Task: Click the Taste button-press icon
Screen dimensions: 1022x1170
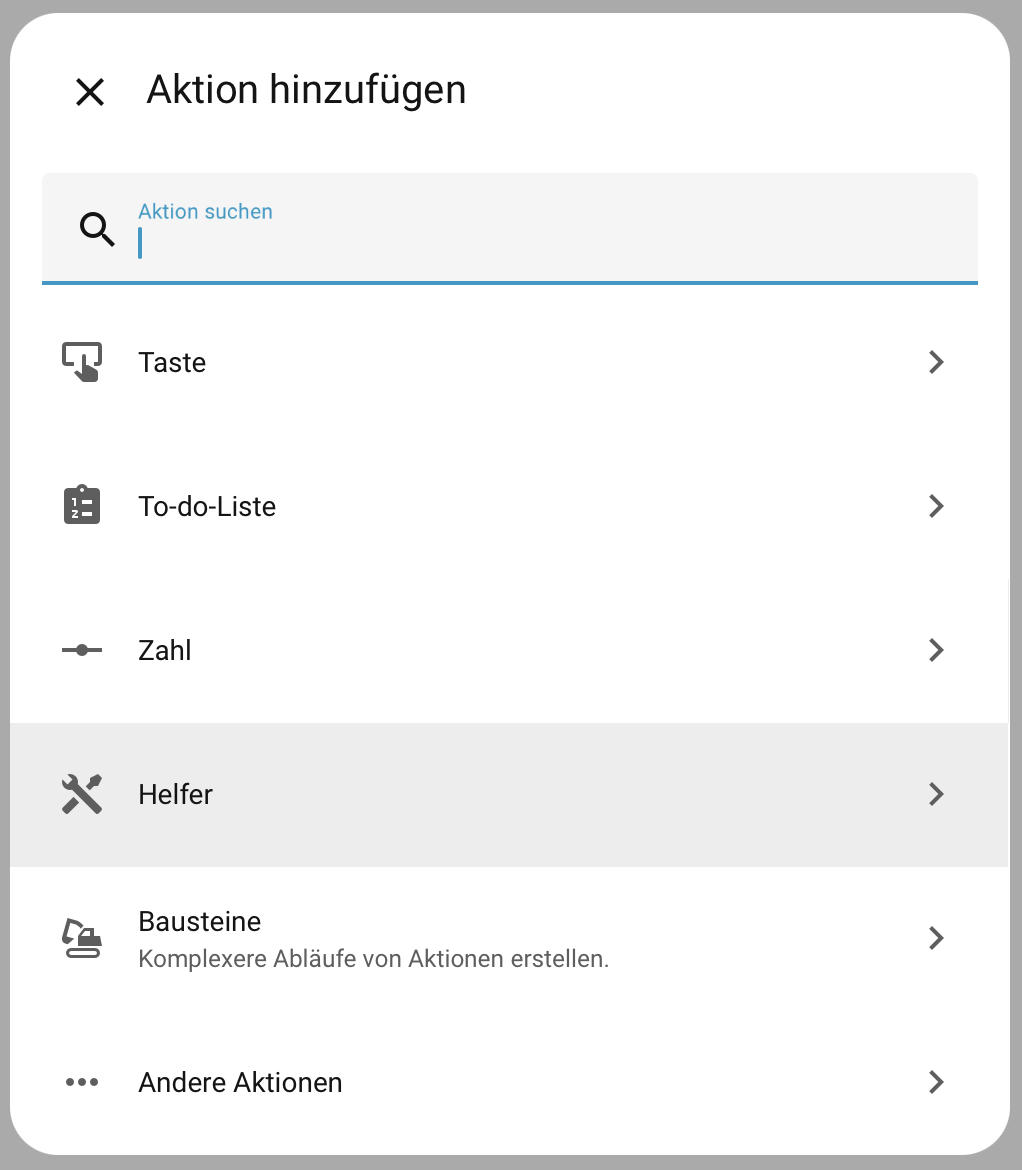Action: [82, 362]
